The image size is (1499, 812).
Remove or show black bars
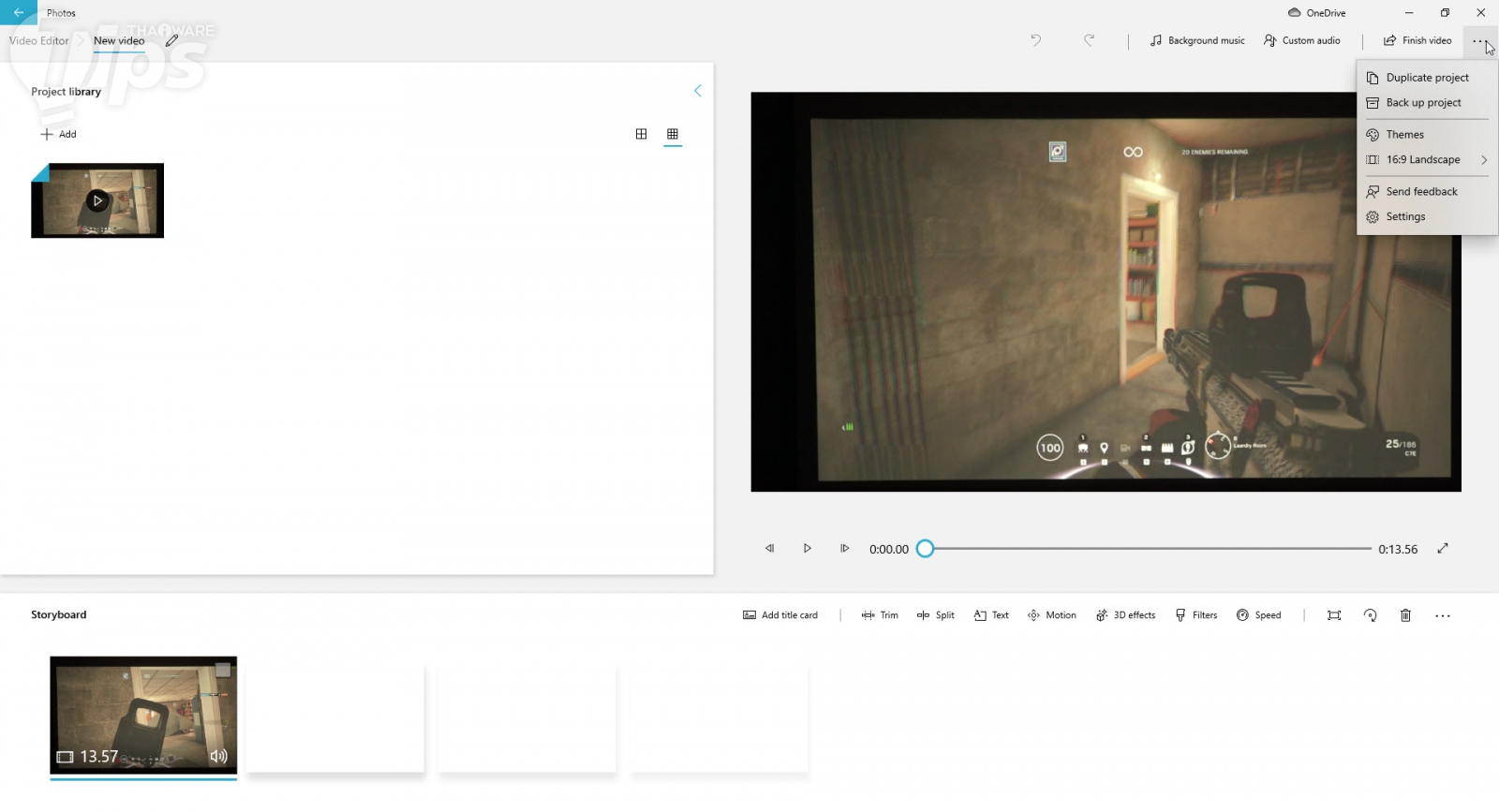tap(1334, 615)
